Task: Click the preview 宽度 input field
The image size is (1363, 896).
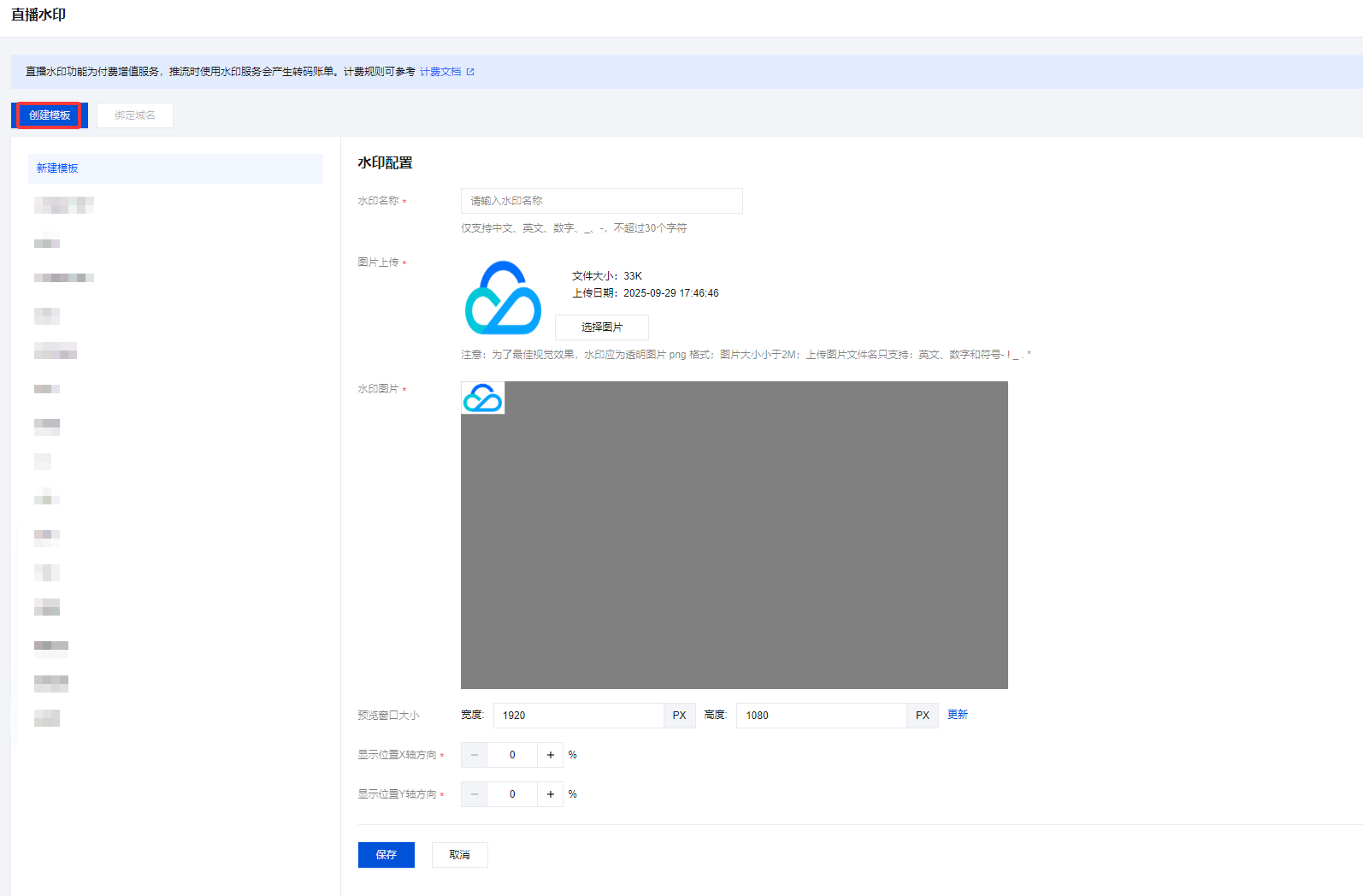Action: tap(578, 716)
